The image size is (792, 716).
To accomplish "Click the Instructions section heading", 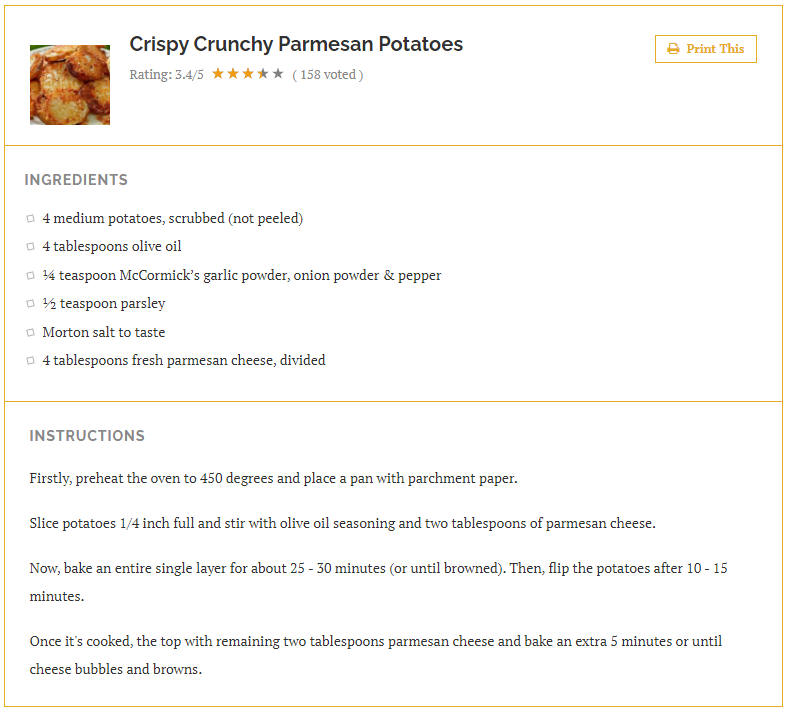I will coord(87,436).
